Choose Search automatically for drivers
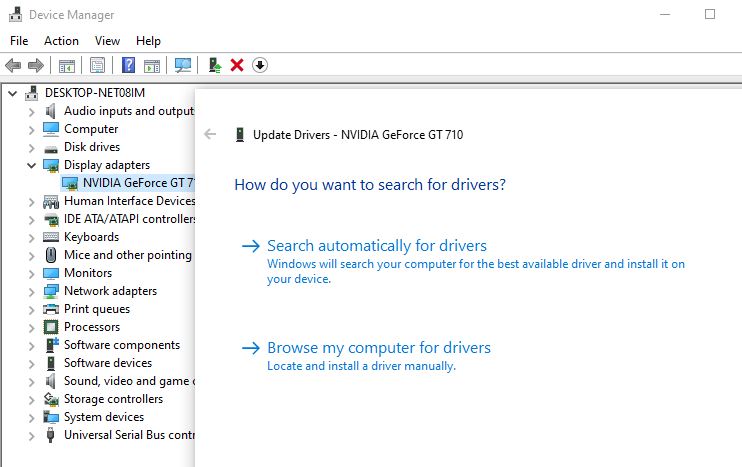The image size is (742, 467). (x=376, y=246)
